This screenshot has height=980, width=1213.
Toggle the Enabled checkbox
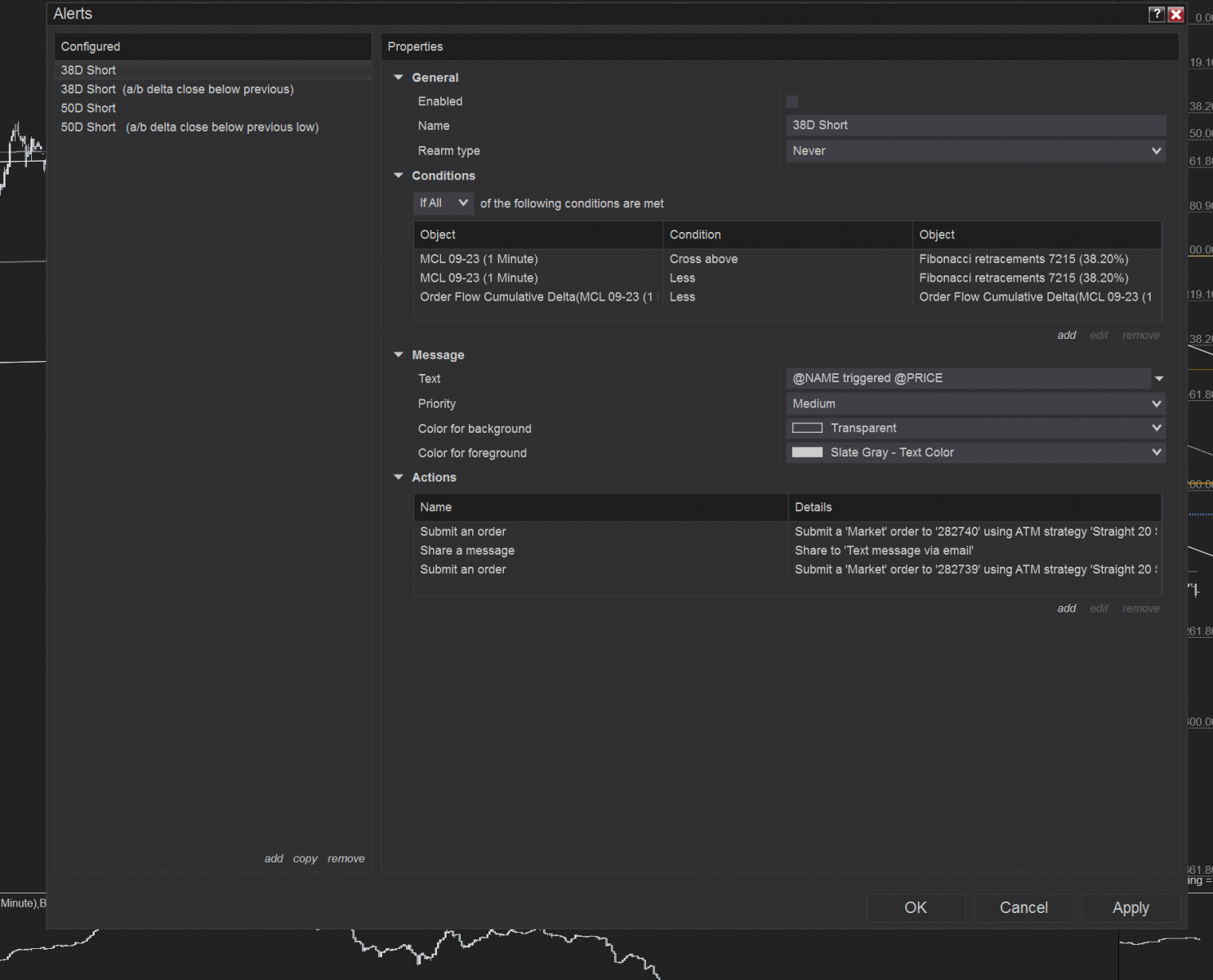point(792,101)
